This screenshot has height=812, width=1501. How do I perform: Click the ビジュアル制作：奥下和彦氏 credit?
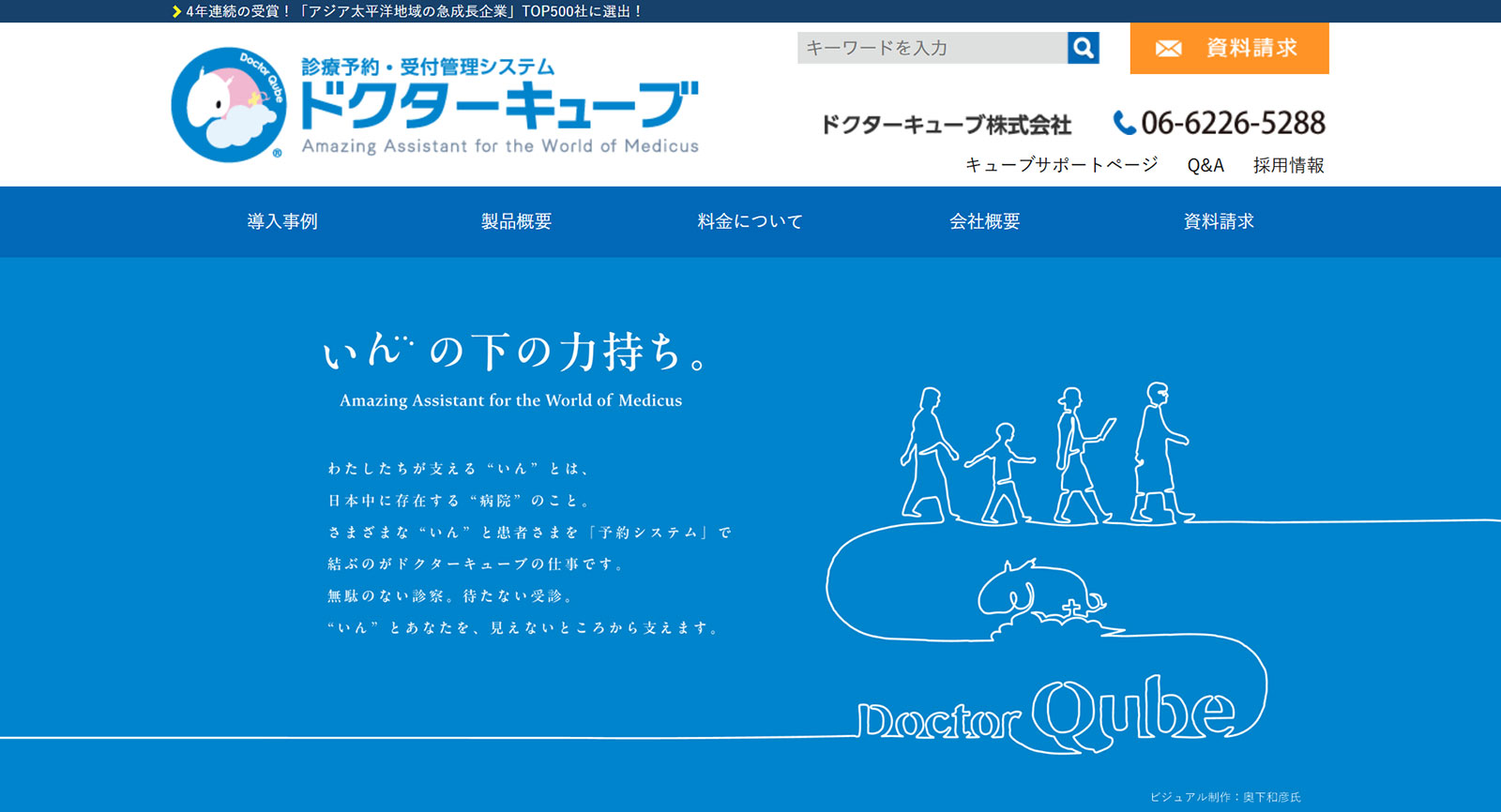point(1225,797)
